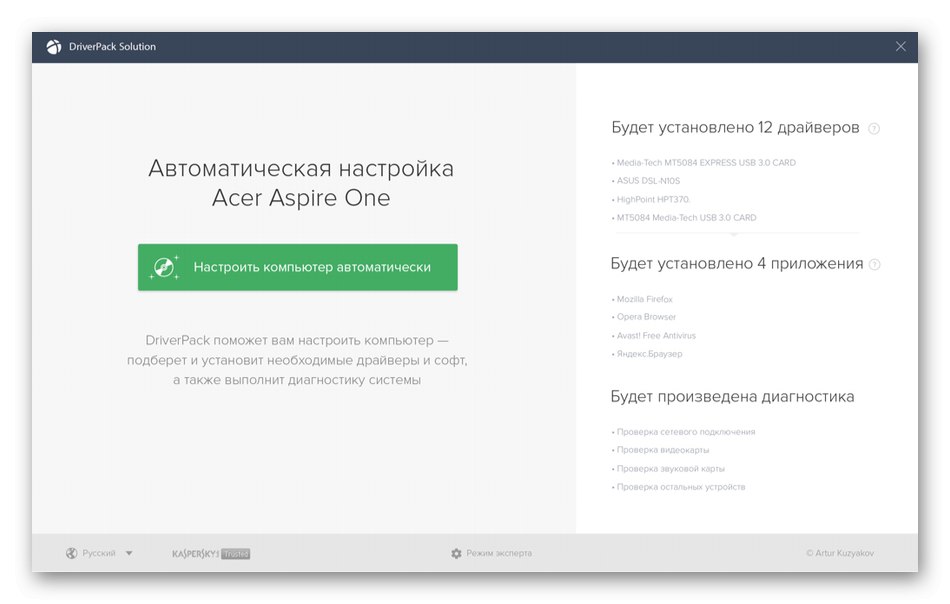Click the gear icon for expert mode
This screenshot has height=604, width=950.
456,553
